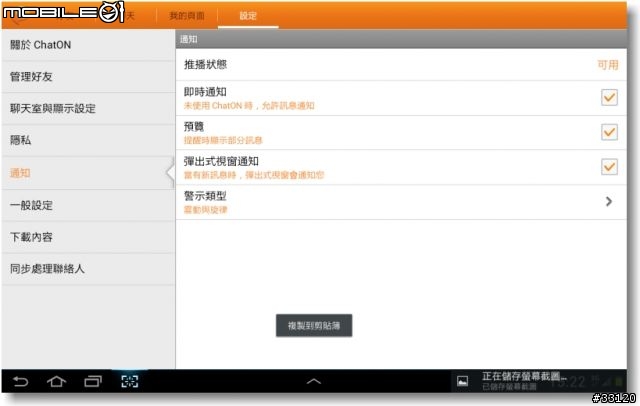This screenshot has height=406, width=640.
Task: Tap the screen capture icon in navigation bar
Action: tap(130, 382)
